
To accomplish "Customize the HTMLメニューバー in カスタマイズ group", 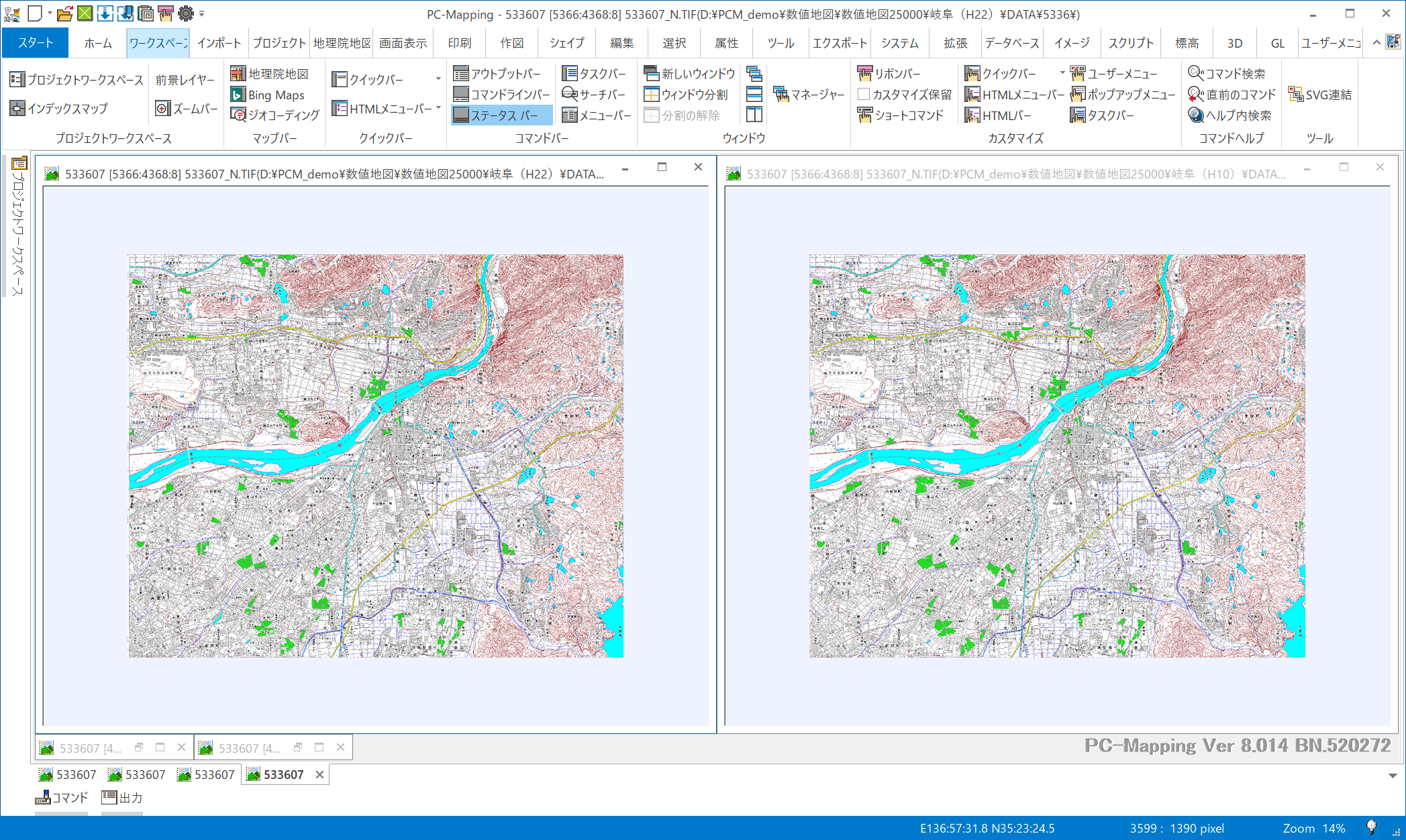I will pyautogui.click(x=1014, y=95).
